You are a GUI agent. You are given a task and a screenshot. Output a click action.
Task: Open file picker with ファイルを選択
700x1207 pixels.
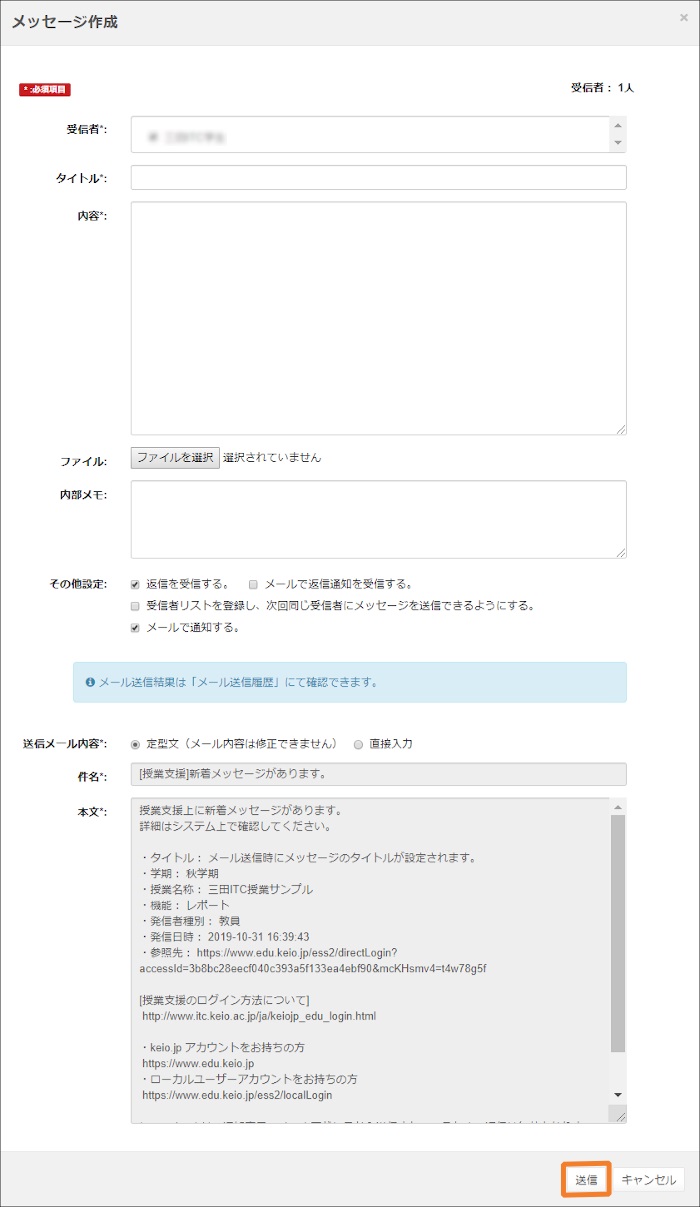[175, 458]
